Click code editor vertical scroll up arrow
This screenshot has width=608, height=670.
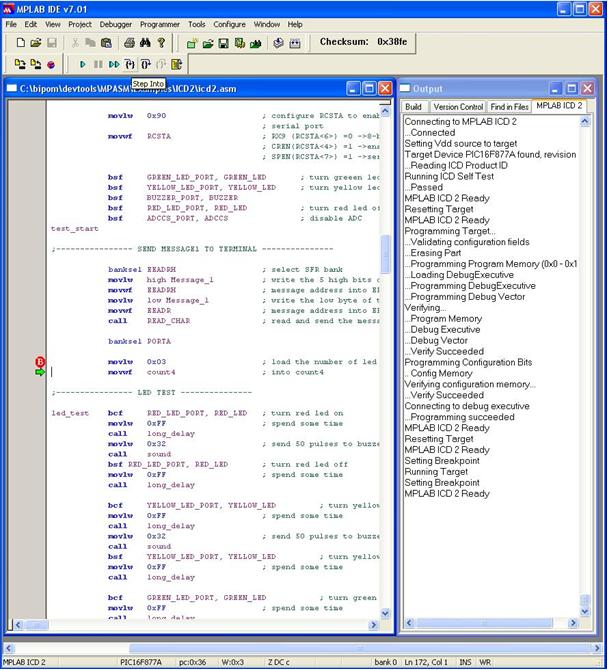coord(385,112)
